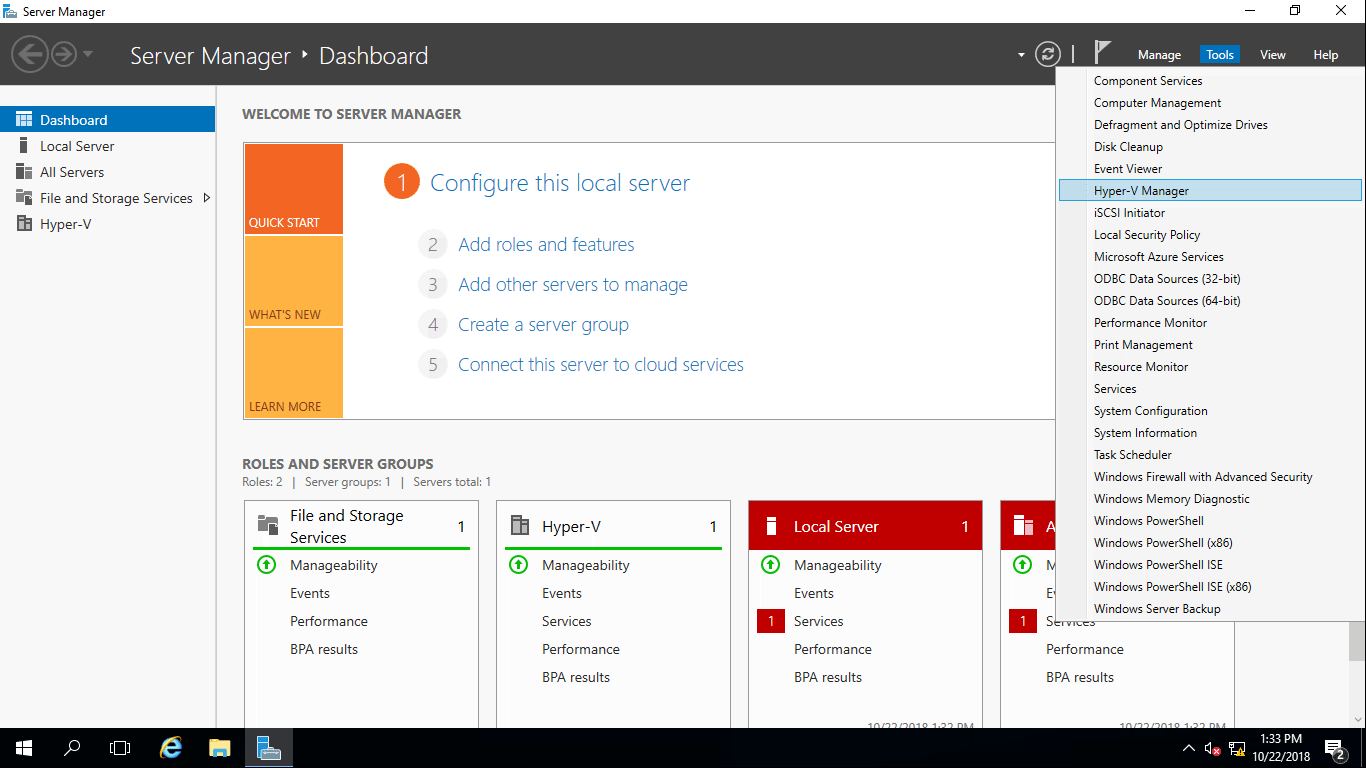Viewport: 1366px width, 768px height.
Task: Click Add other servers to manage
Action: tap(573, 284)
